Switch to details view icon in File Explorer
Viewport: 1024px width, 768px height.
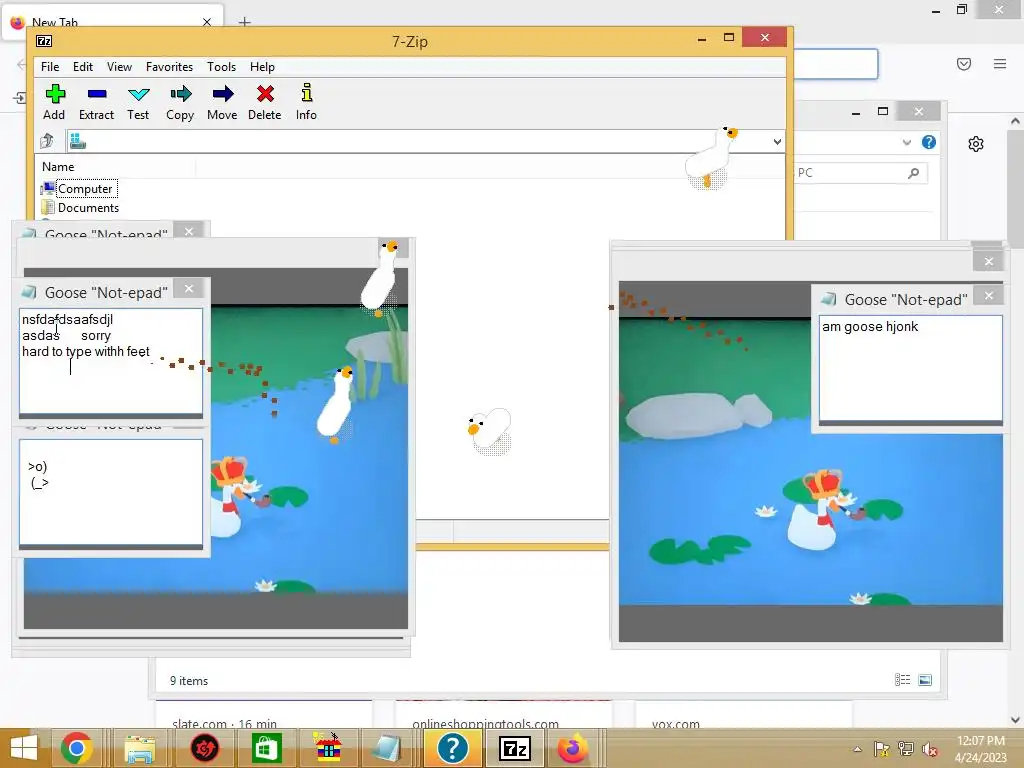pyautogui.click(x=903, y=680)
